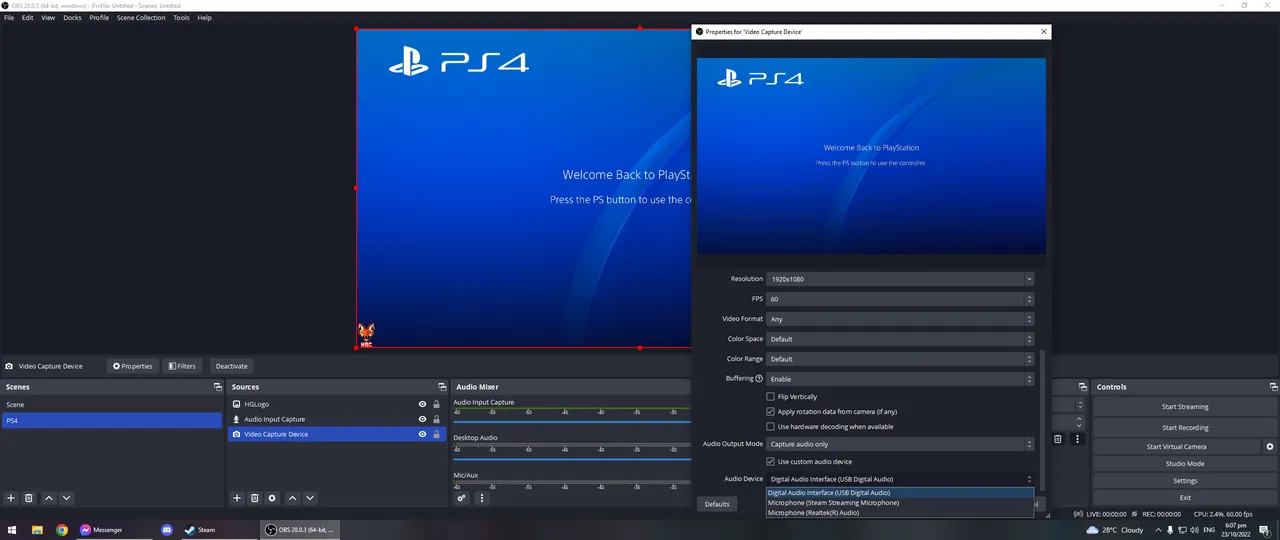Click Studio Mode button
The image size is (1280, 540).
(1185, 464)
